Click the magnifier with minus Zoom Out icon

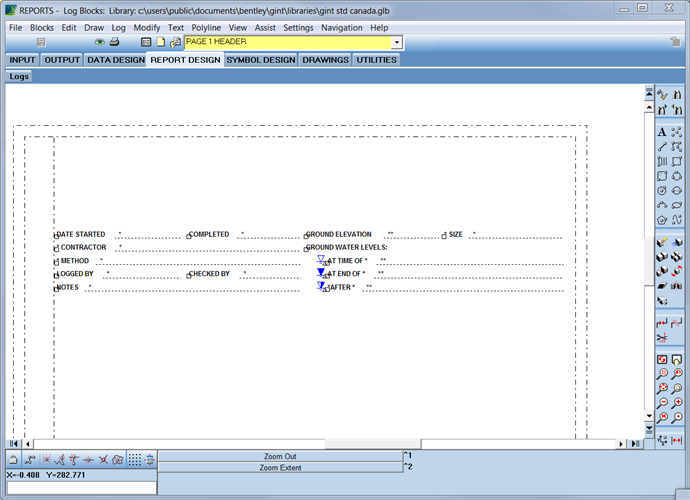tap(662, 403)
